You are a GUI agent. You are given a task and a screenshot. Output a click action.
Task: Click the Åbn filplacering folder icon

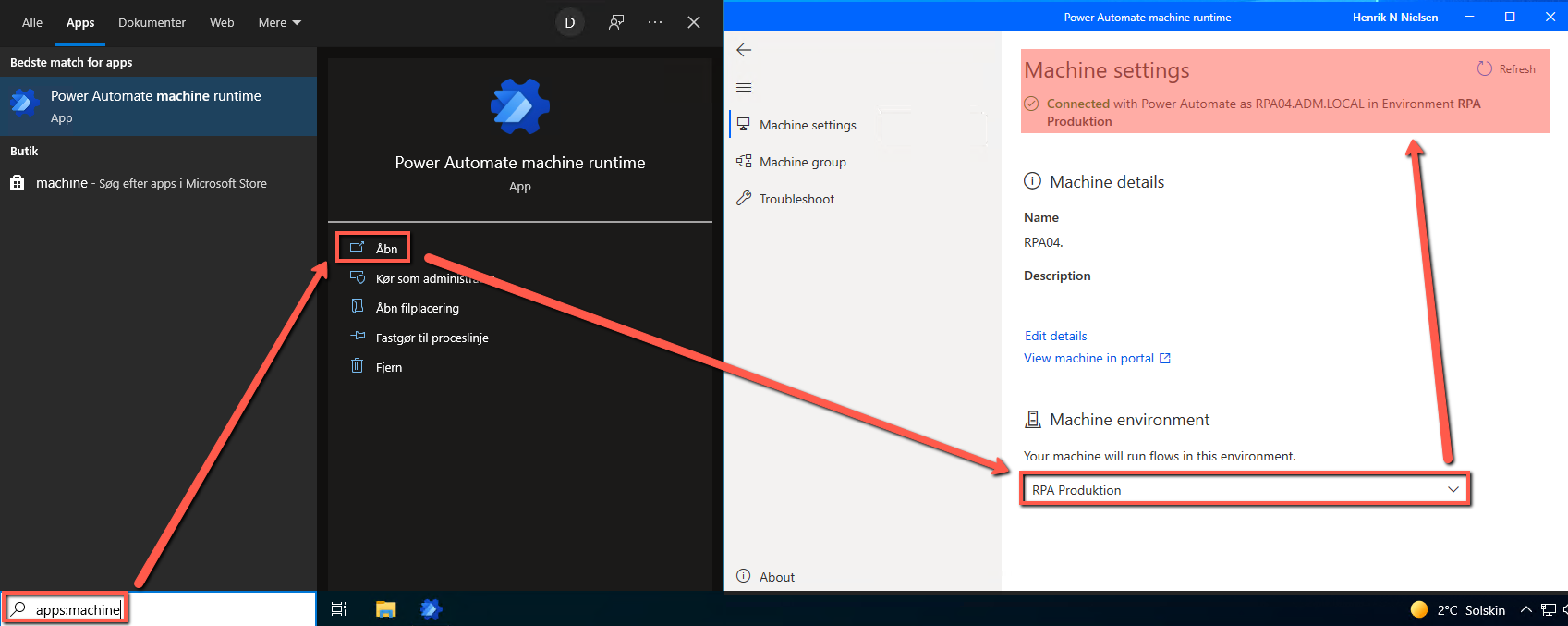pos(358,307)
